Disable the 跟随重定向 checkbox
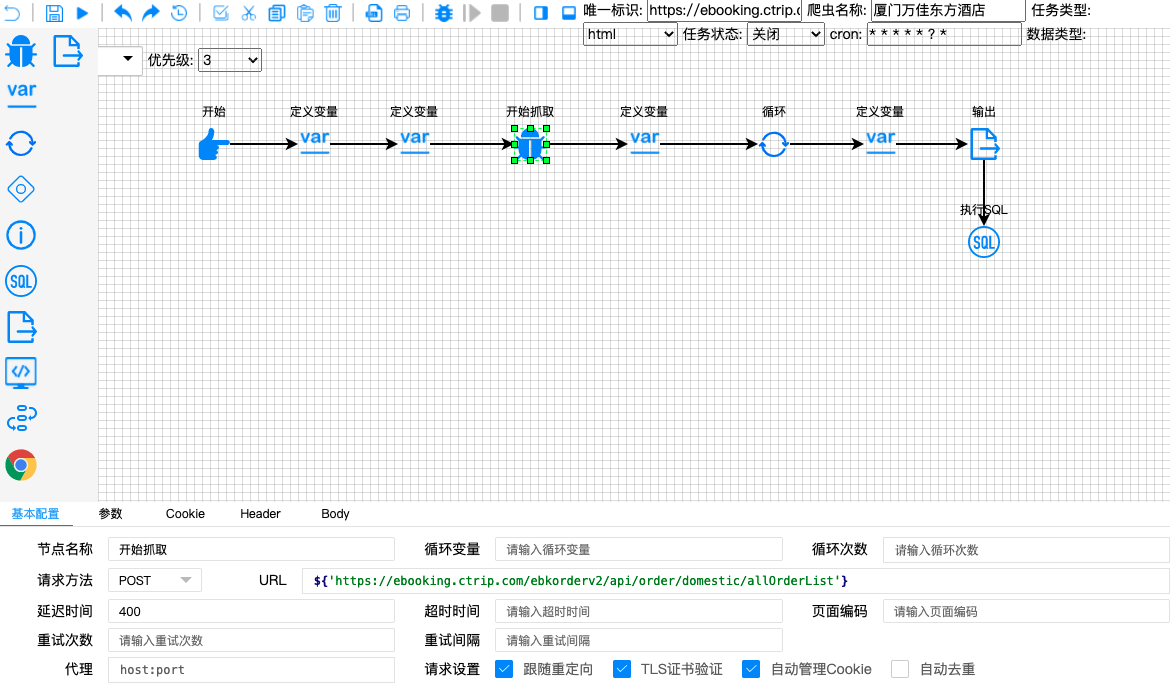 [505, 668]
